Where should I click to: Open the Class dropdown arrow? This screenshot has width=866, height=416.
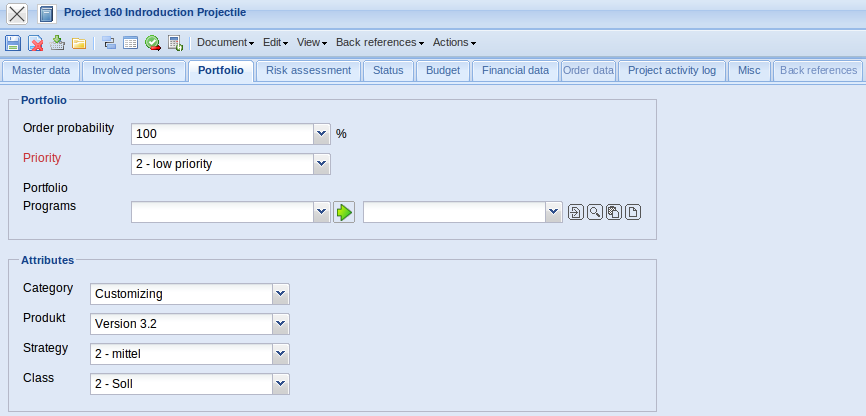point(281,384)
